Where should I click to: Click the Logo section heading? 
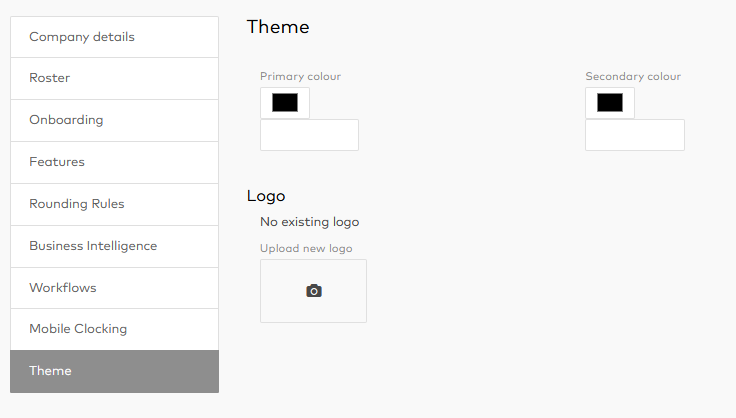coord(266,196)
